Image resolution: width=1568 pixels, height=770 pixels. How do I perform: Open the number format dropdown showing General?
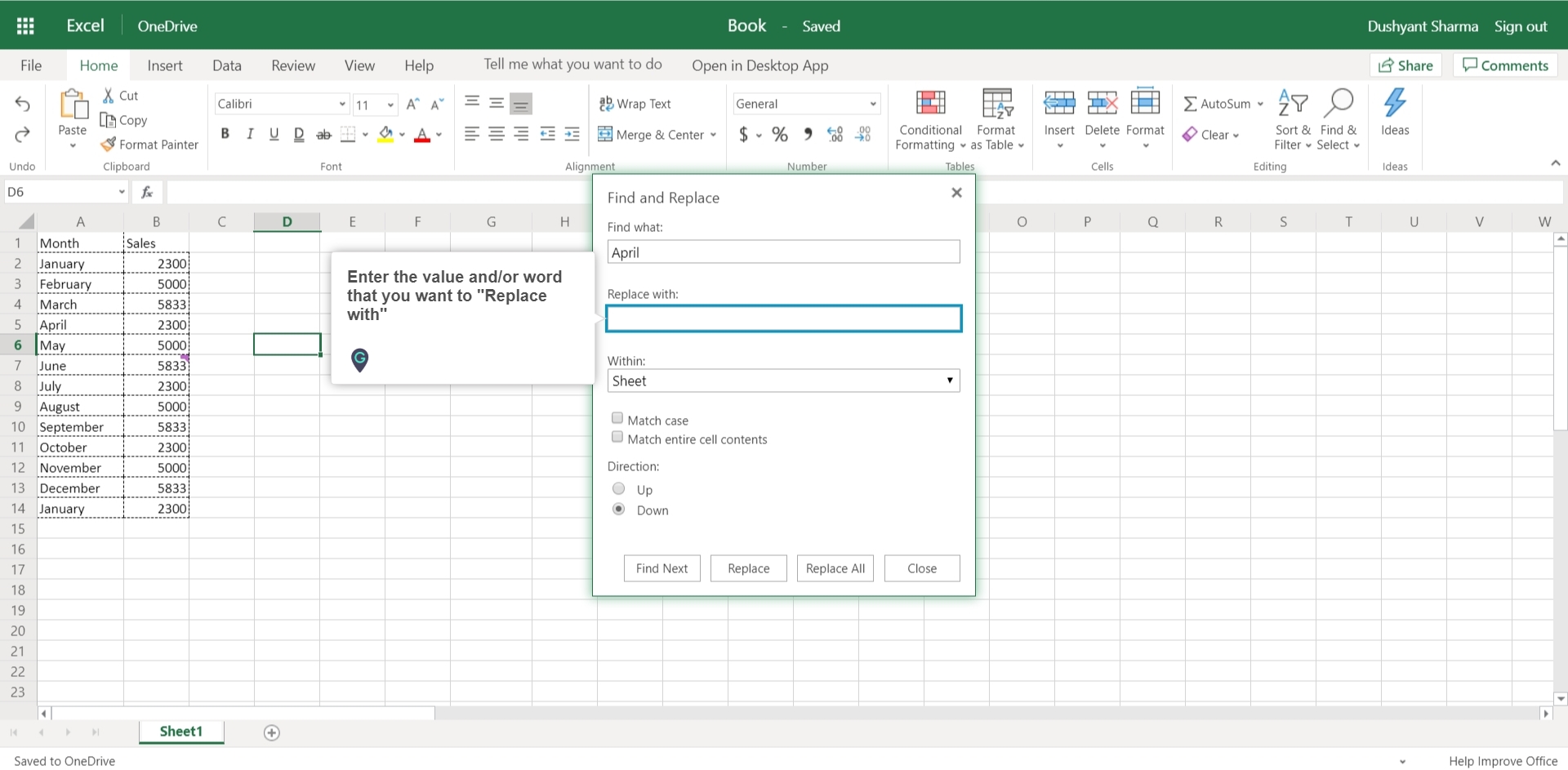coord(806,104)
